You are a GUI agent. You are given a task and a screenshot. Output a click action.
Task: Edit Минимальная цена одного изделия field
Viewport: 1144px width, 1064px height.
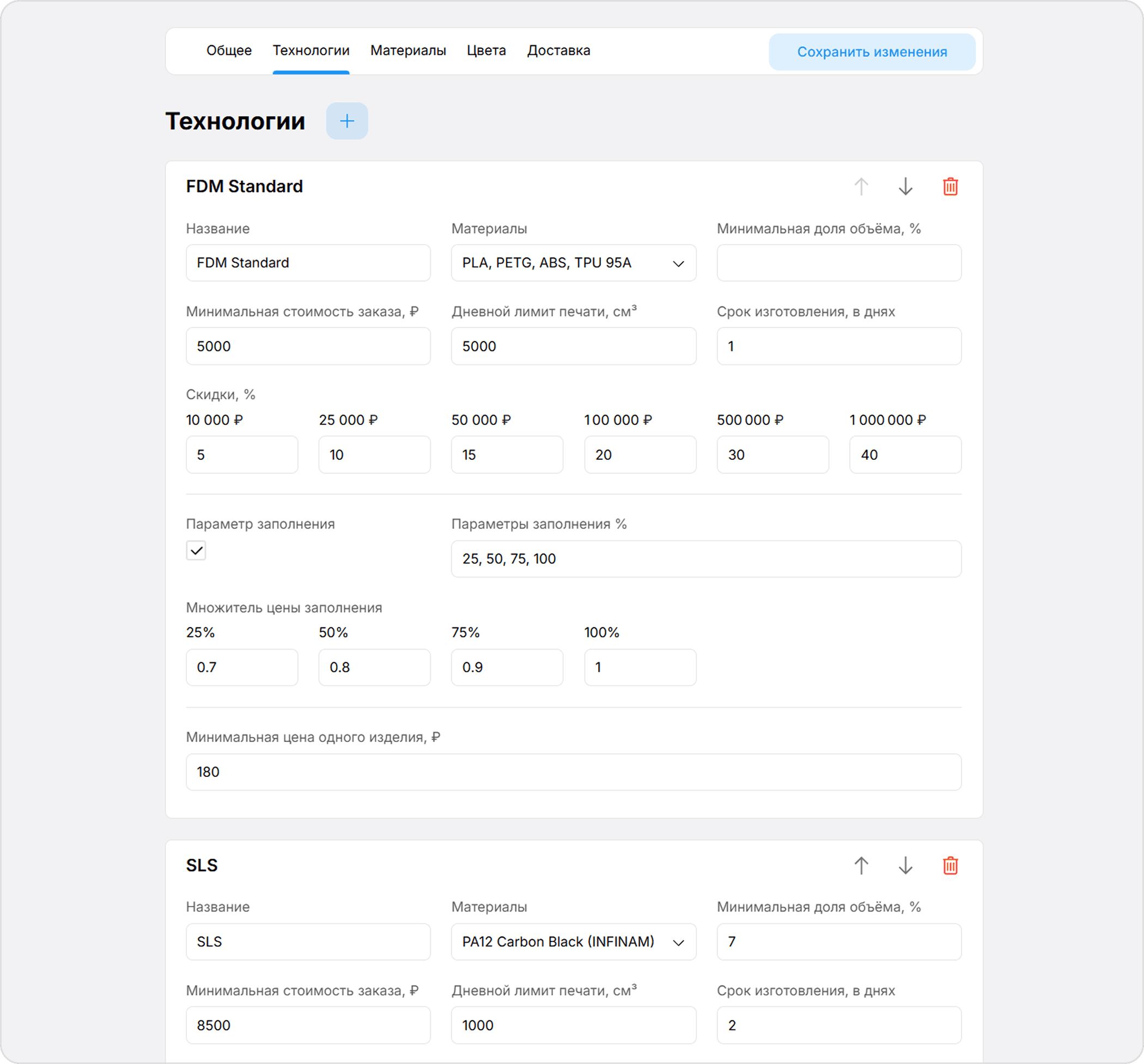(574, 772)
